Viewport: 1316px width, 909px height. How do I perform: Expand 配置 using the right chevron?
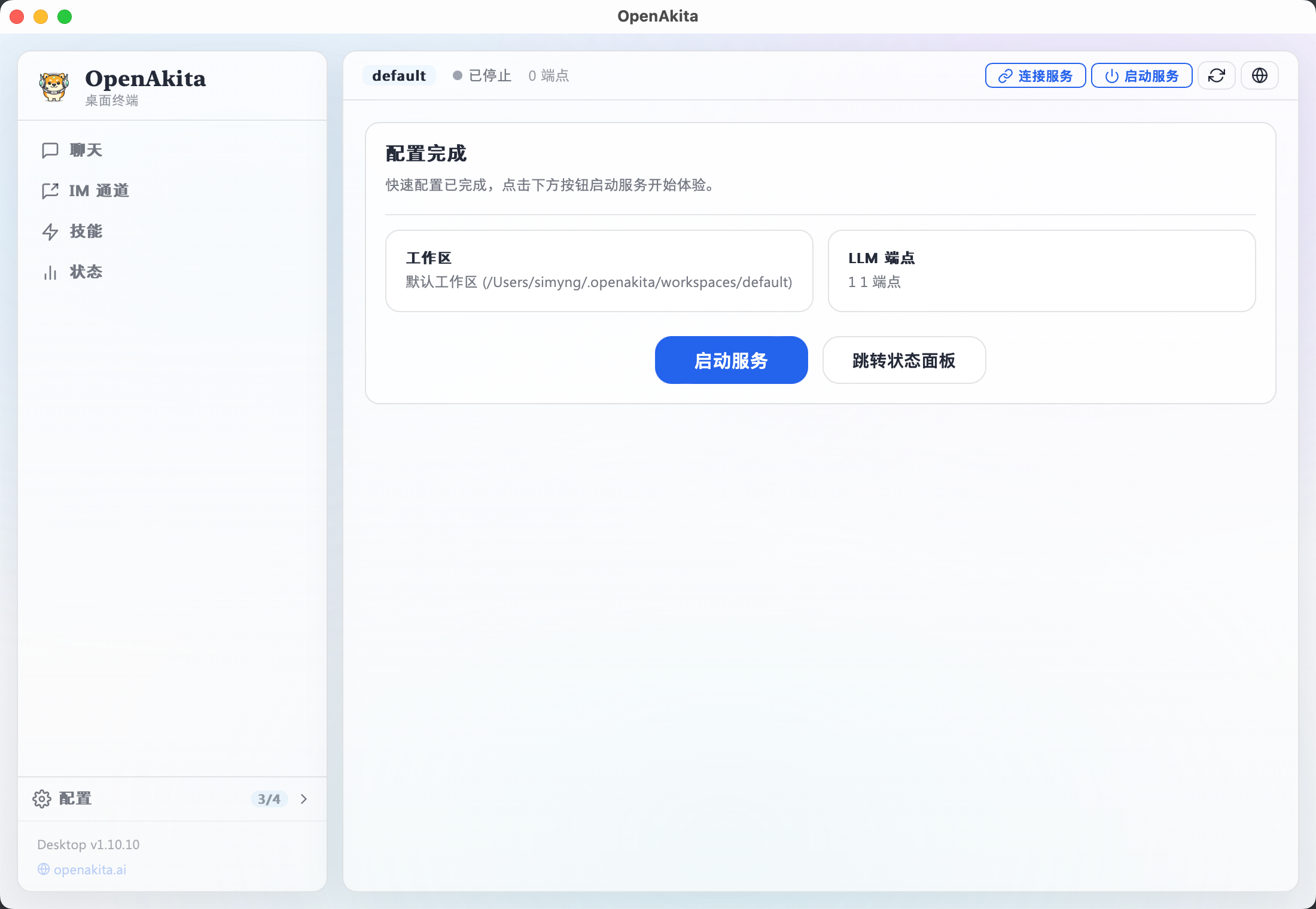[304, 799]
